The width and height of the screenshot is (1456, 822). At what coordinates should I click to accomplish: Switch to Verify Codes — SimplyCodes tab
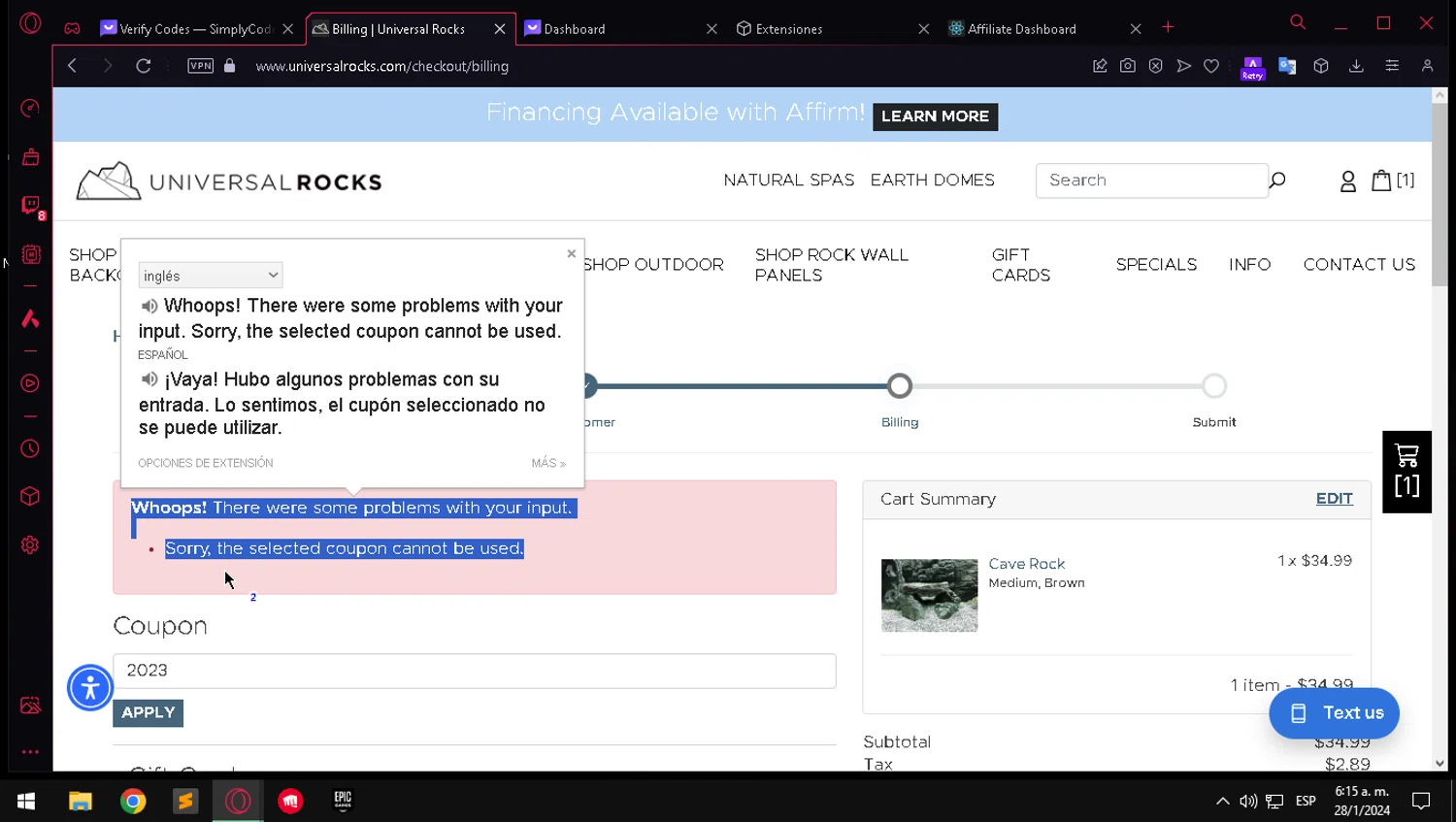tap(197, 29)
